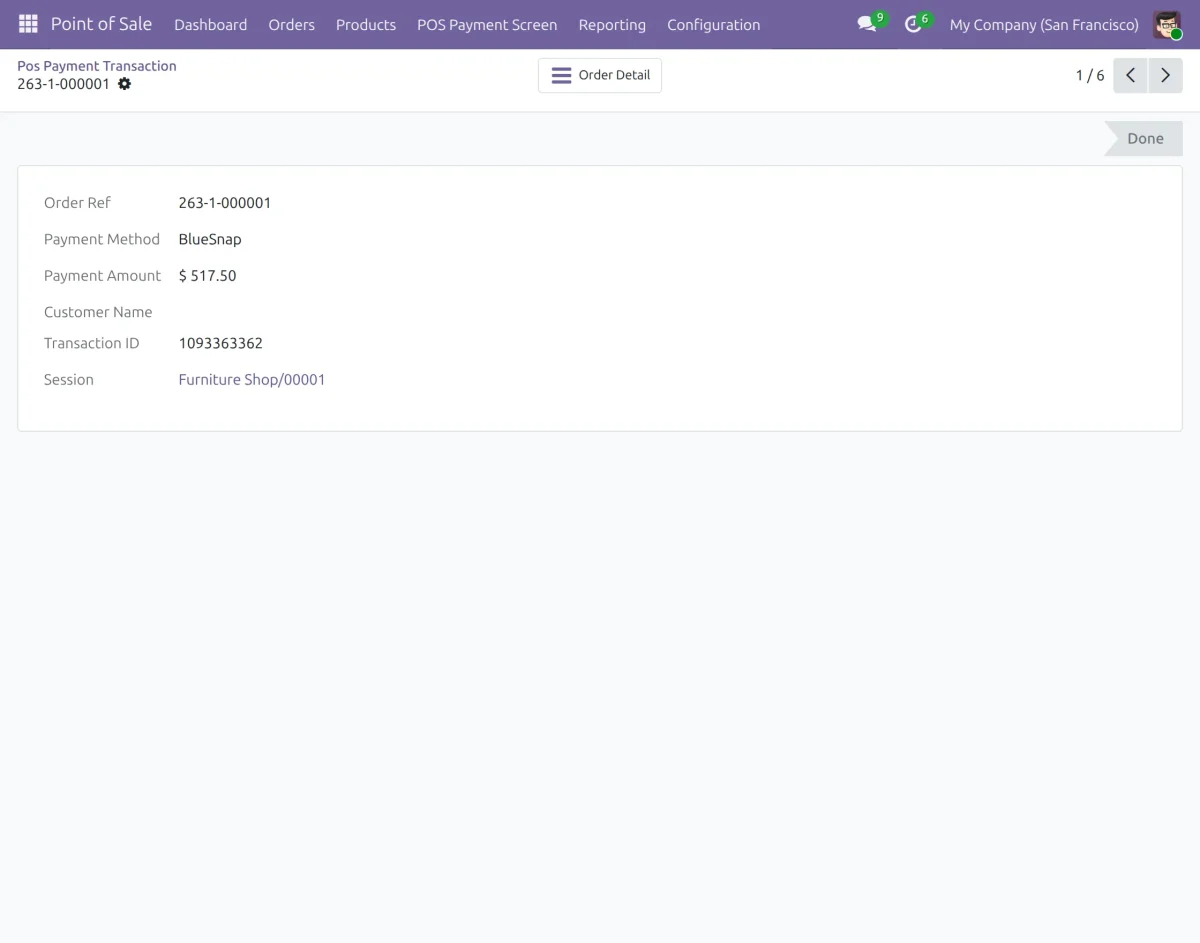Viewport: 1200px width, 943px height.
Task: Click the Order Ref value 263-1-000001
Action: coord(225,203)
